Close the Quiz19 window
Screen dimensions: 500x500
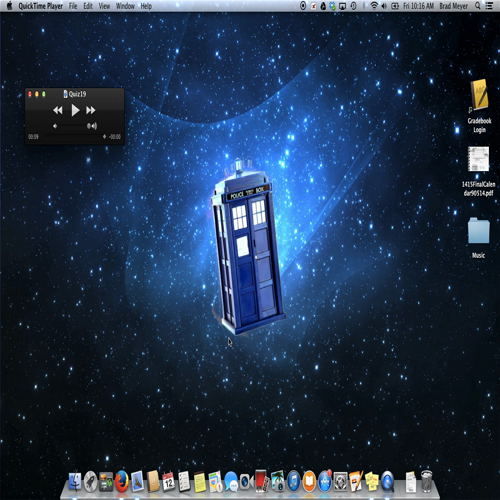pyautogui.click(x=30, y=94)
